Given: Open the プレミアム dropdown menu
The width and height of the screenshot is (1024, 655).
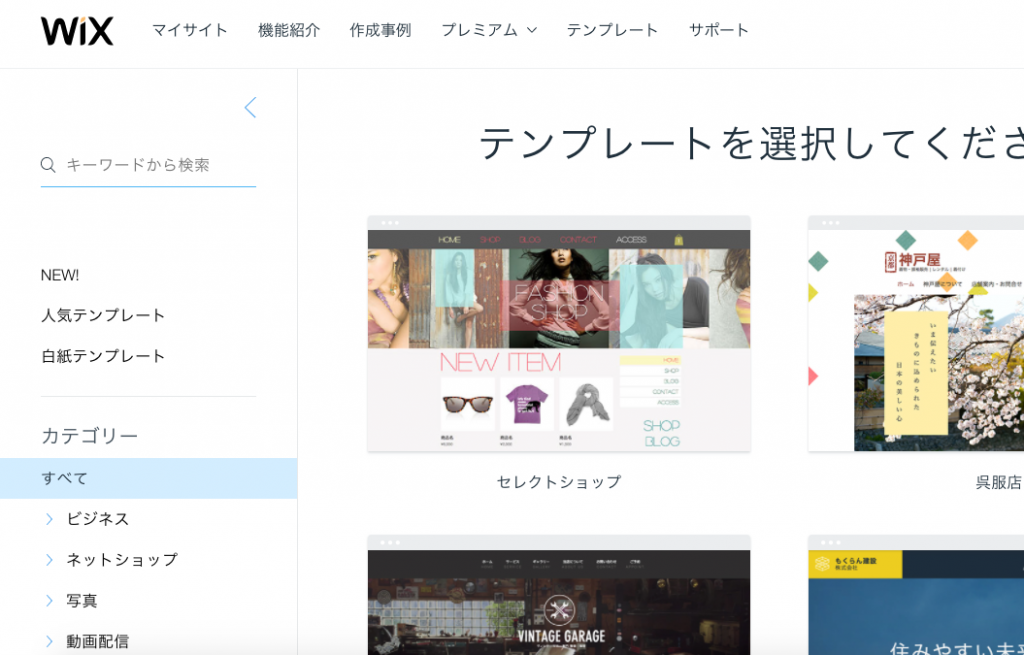Looking at the screenshot, I should (489, 30).
